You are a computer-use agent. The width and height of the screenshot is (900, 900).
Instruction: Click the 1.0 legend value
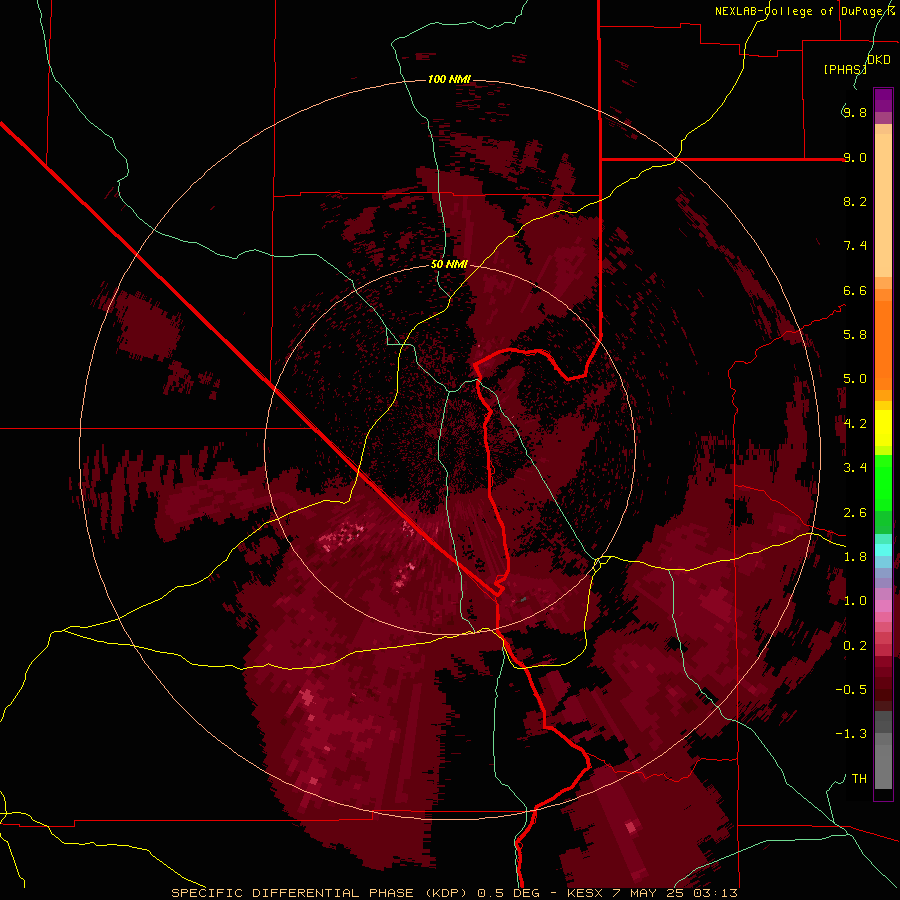(855, 601)
